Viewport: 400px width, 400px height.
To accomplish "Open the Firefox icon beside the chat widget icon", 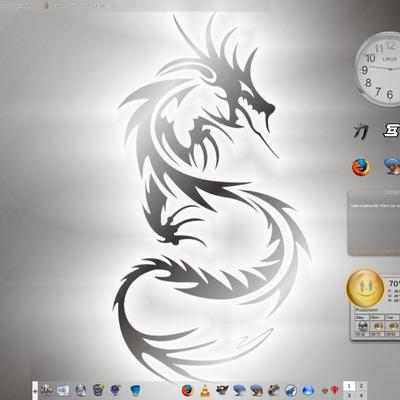I will pyautogui.click(x=361, y=166).
